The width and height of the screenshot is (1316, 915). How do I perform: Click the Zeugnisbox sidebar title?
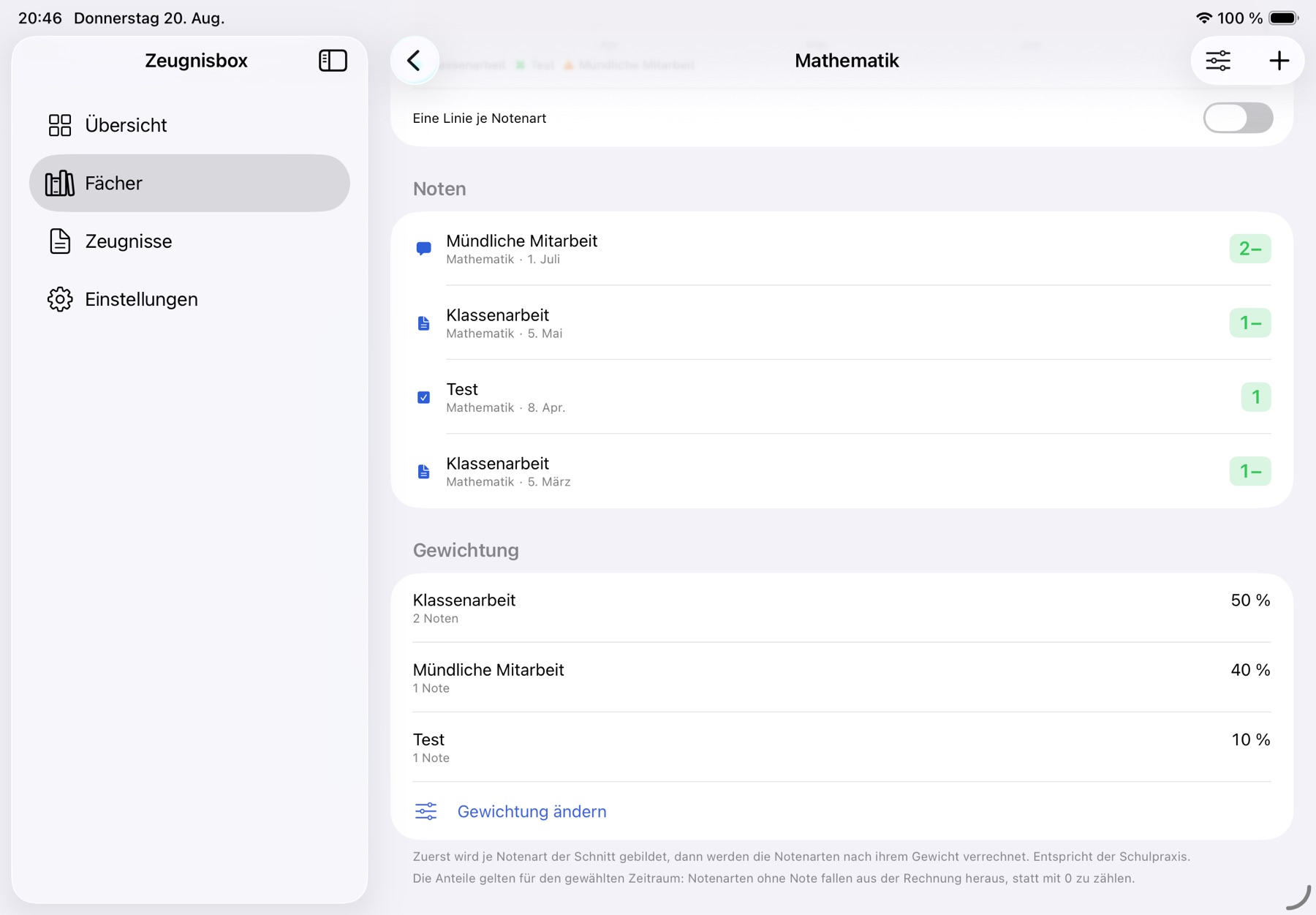pos(196,61)
